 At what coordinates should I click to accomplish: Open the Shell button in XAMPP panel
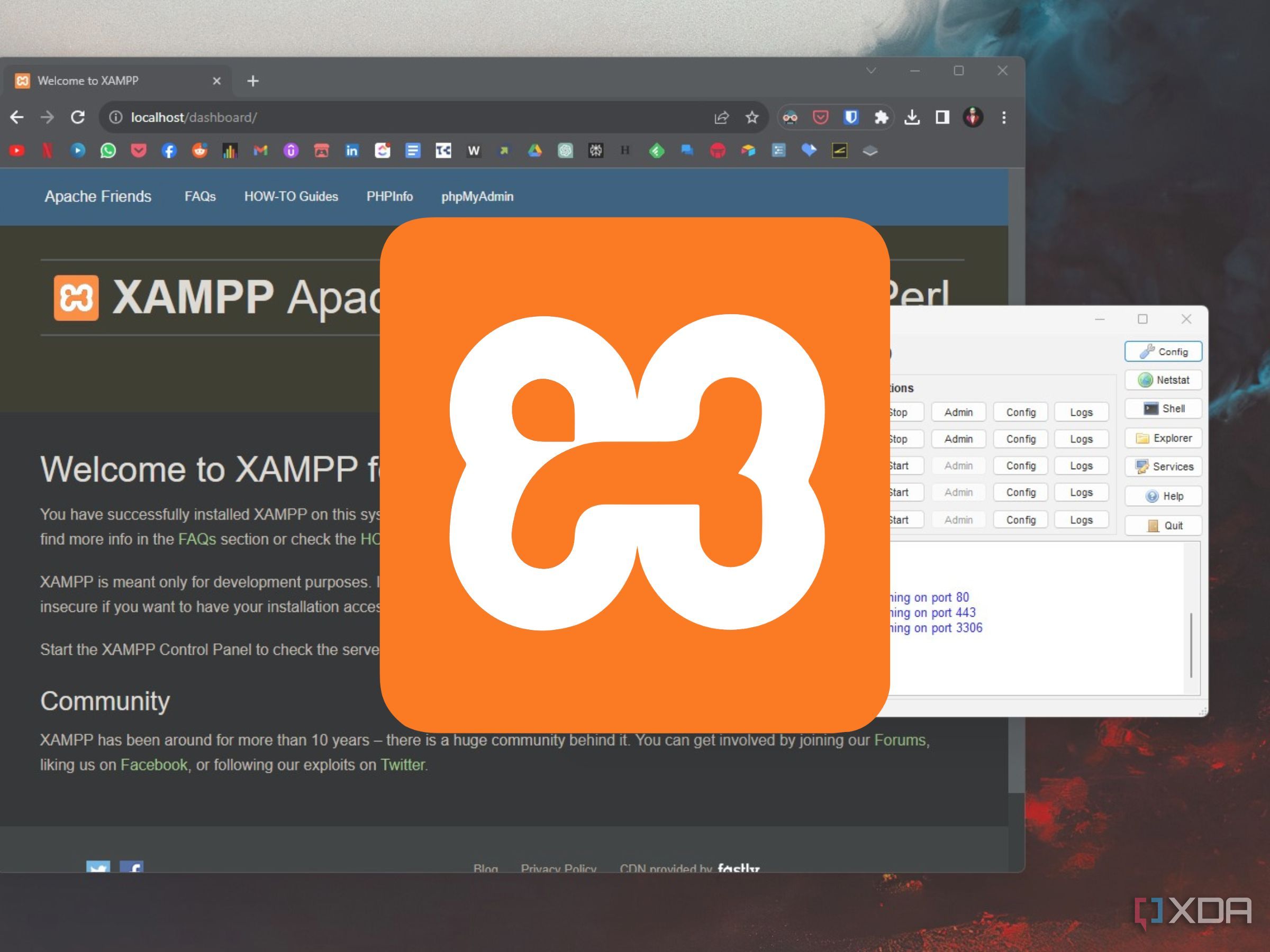(x=1163, y=409)
